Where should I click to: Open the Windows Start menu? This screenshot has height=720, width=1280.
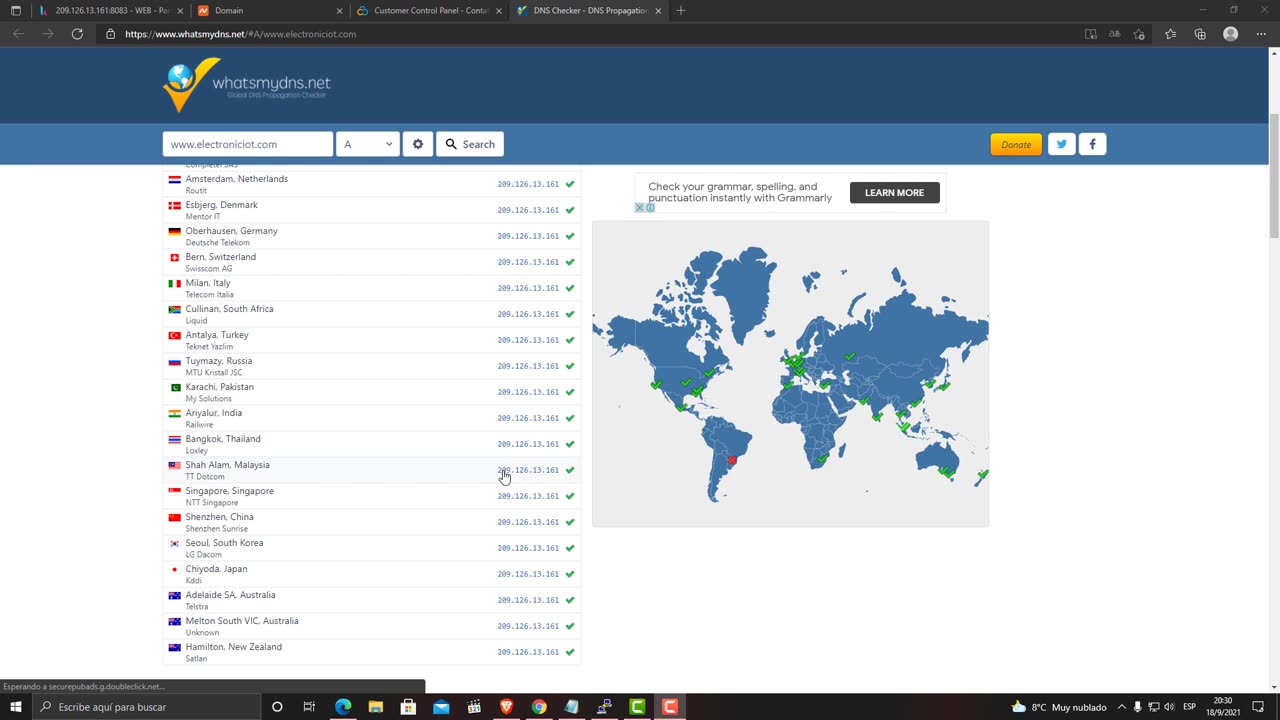click(x=15, y=707)
